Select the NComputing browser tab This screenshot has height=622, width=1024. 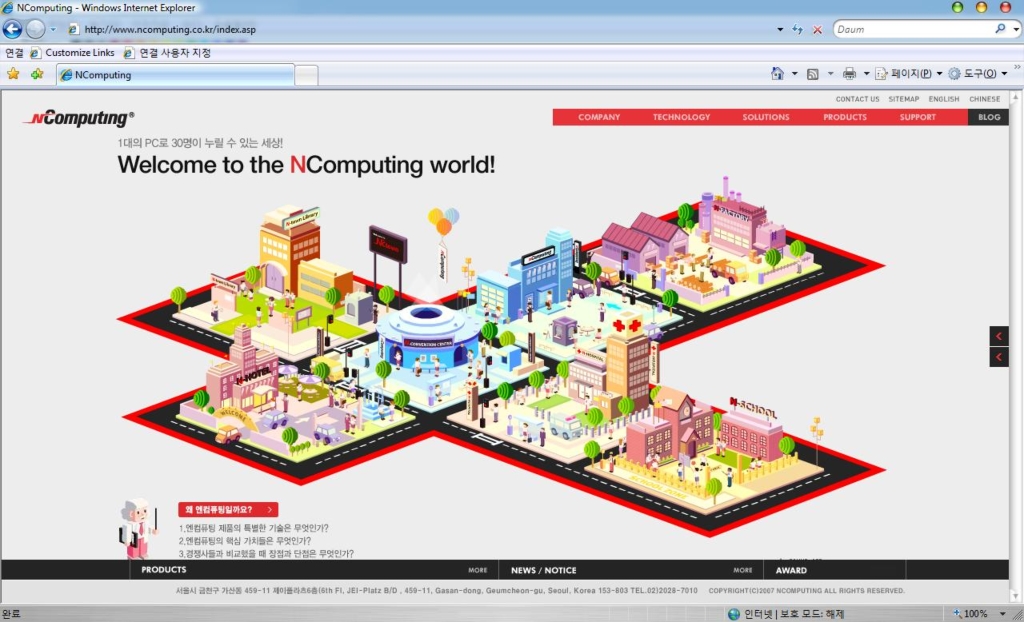tap(175, 74)
